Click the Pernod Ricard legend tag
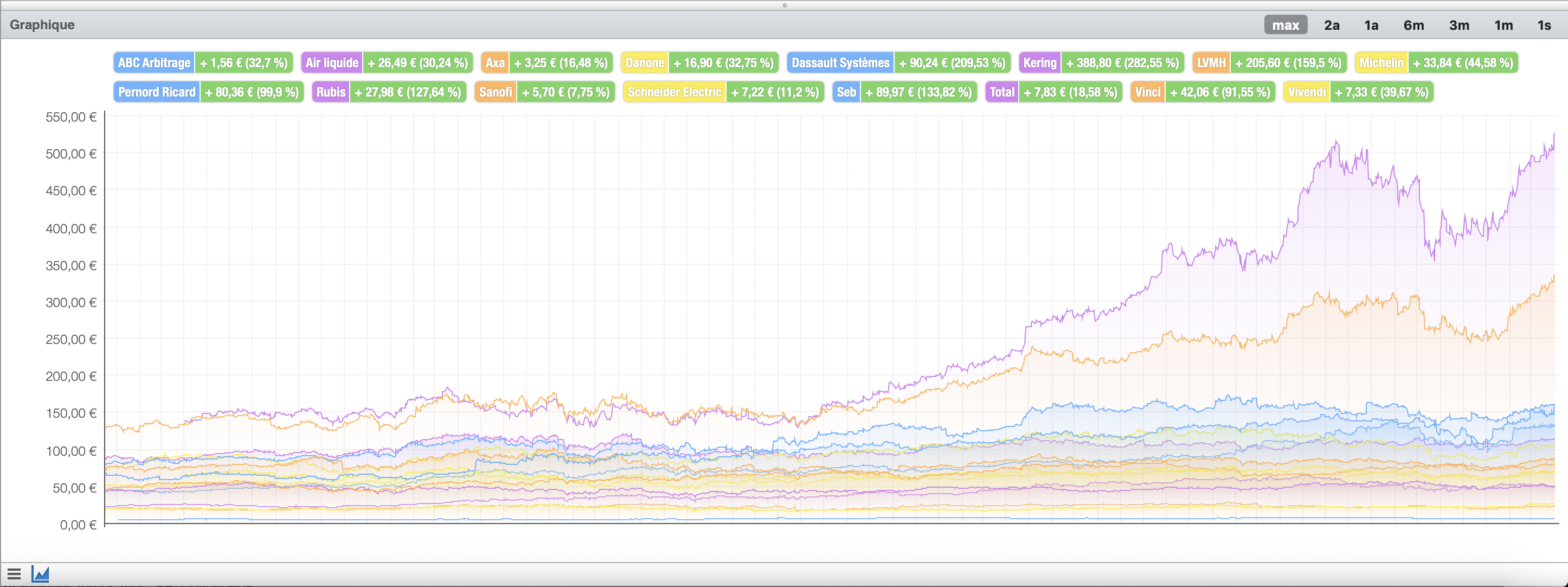Screen dimensions: 1568x587 [x=157, y=92]
